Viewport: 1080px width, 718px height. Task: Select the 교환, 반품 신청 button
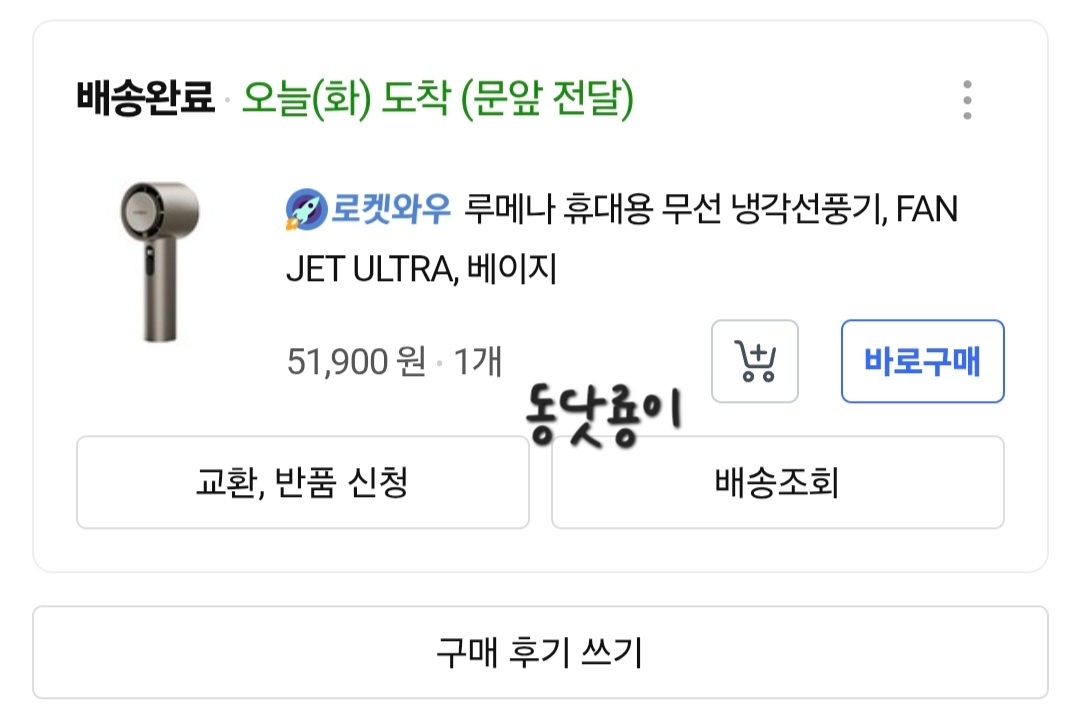[x=302, y=482]
